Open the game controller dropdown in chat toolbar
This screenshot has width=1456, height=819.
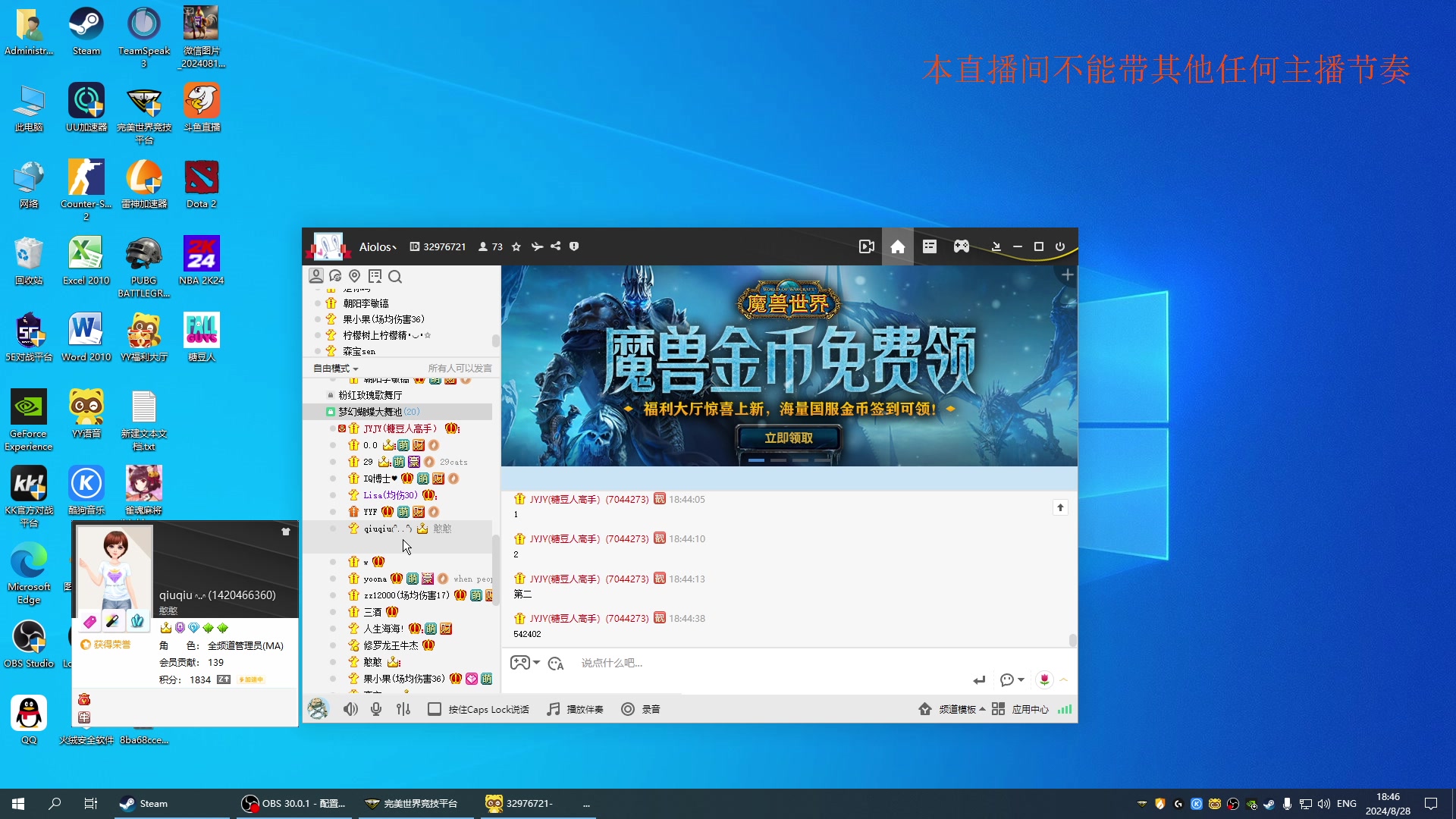pyautogui.click(x=525, y=663)
